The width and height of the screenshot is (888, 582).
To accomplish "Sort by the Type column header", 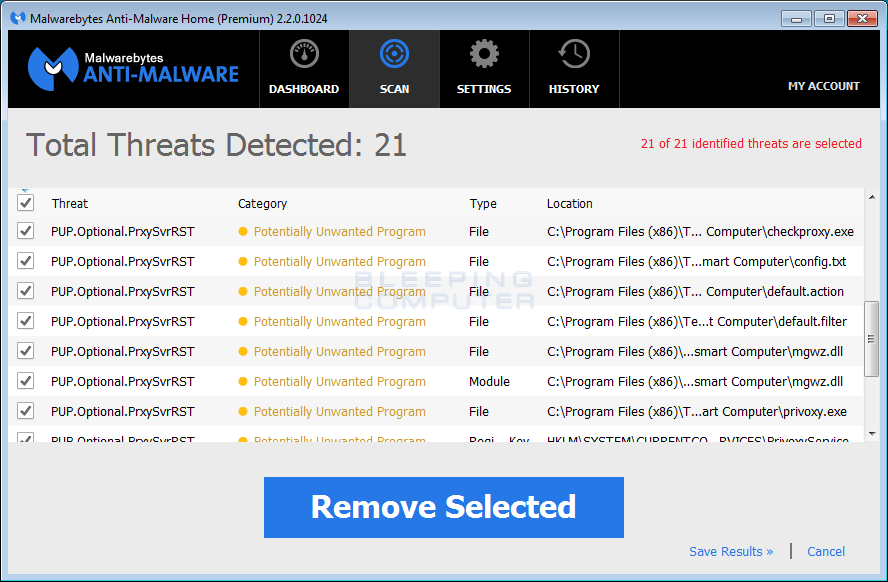I will (483, 204).
